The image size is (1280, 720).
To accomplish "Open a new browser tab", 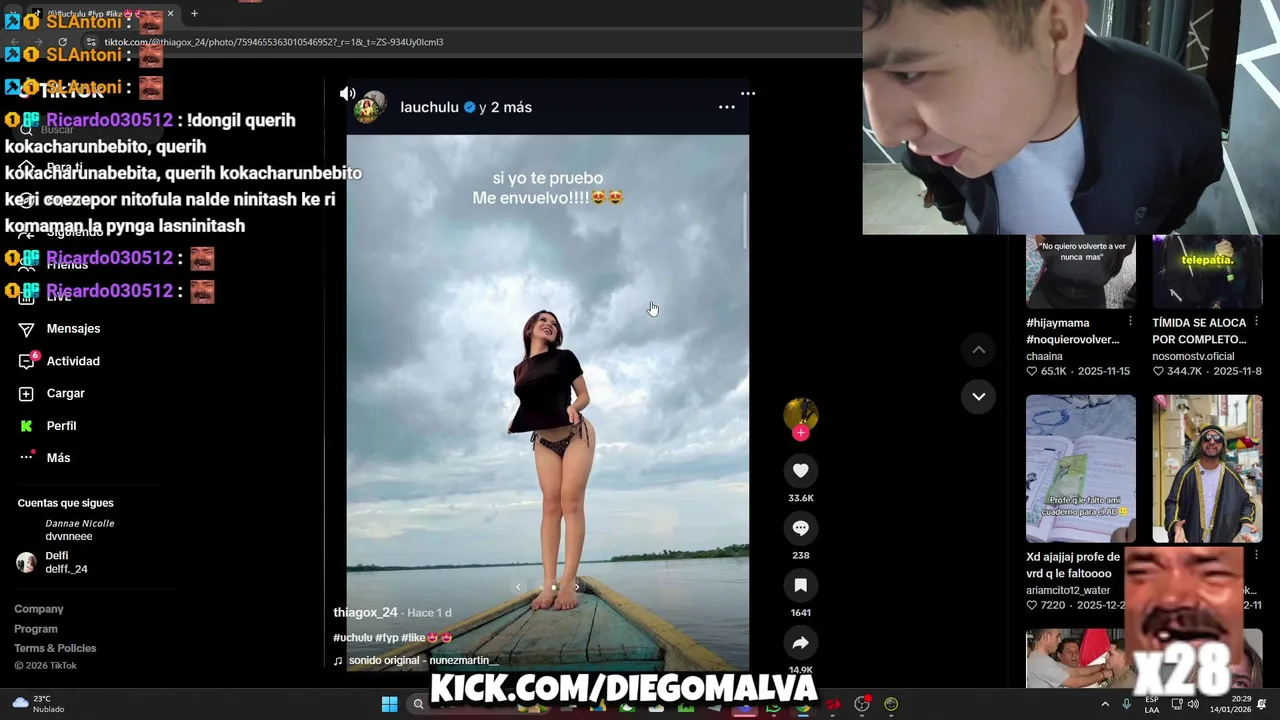I will (194, 14).
